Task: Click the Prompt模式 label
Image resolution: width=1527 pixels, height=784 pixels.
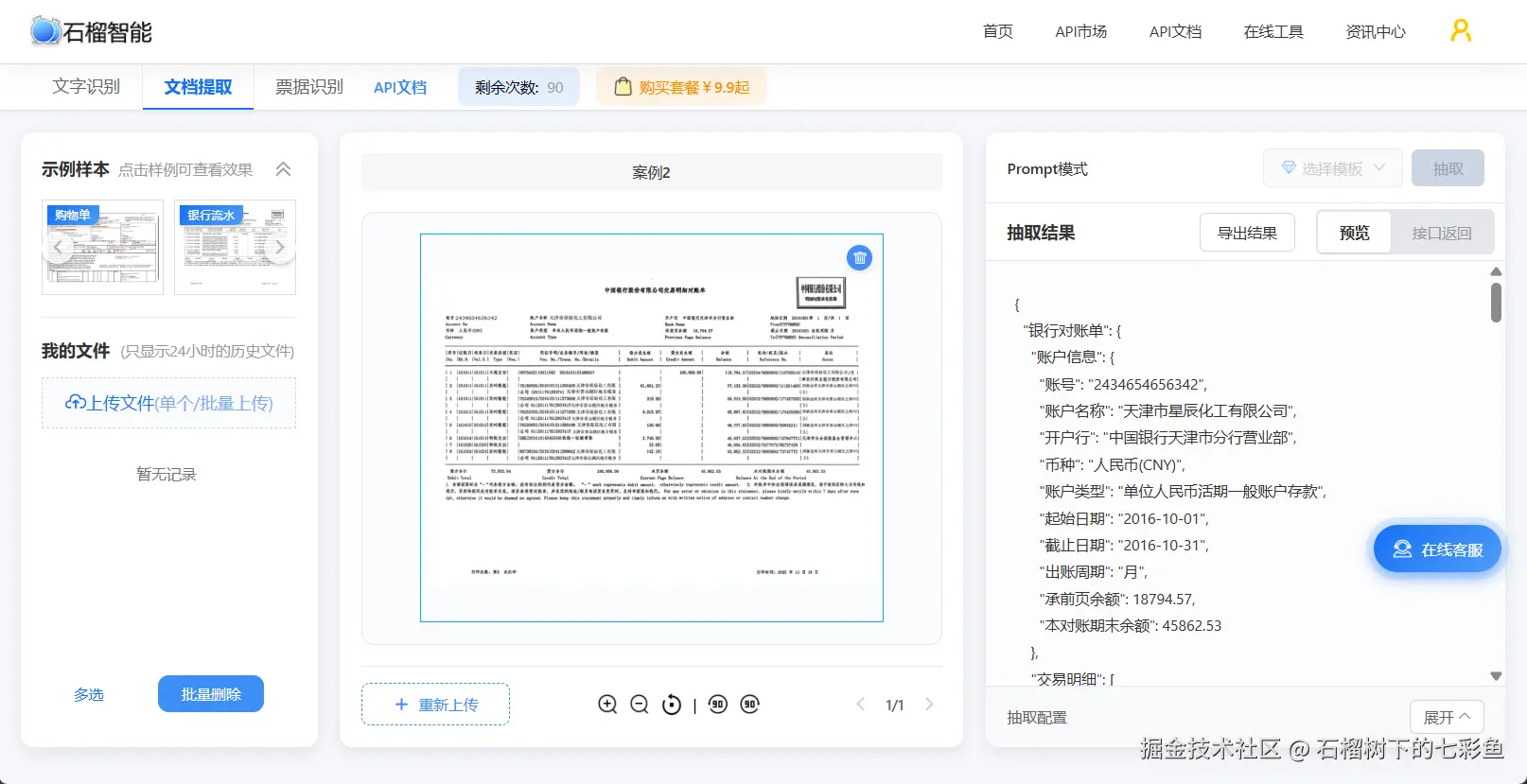Action: click(x=1047, y=168)
